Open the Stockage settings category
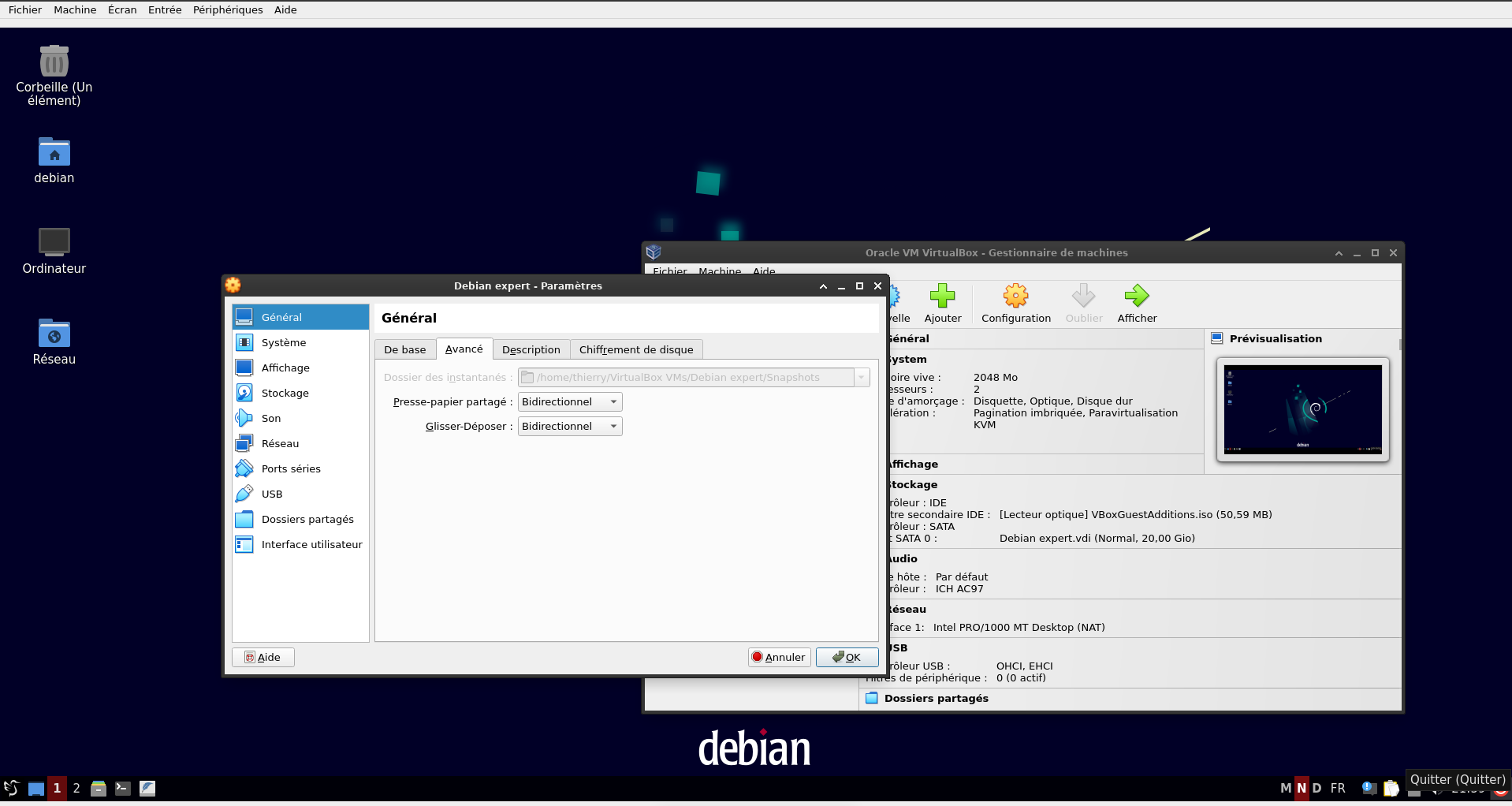1512x806 pixels. coord(300,393)
